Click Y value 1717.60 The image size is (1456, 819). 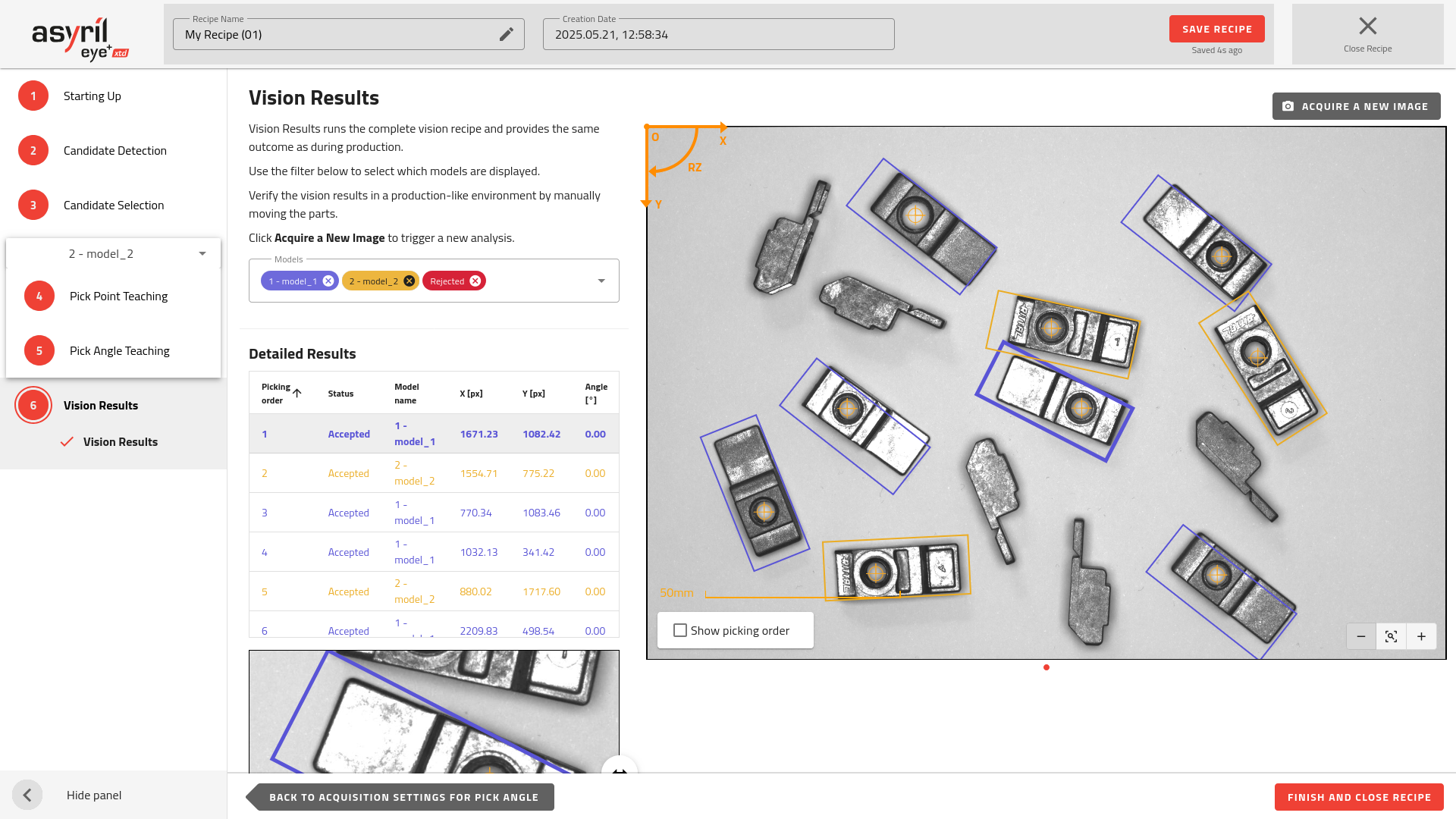(x=541, y=592)
